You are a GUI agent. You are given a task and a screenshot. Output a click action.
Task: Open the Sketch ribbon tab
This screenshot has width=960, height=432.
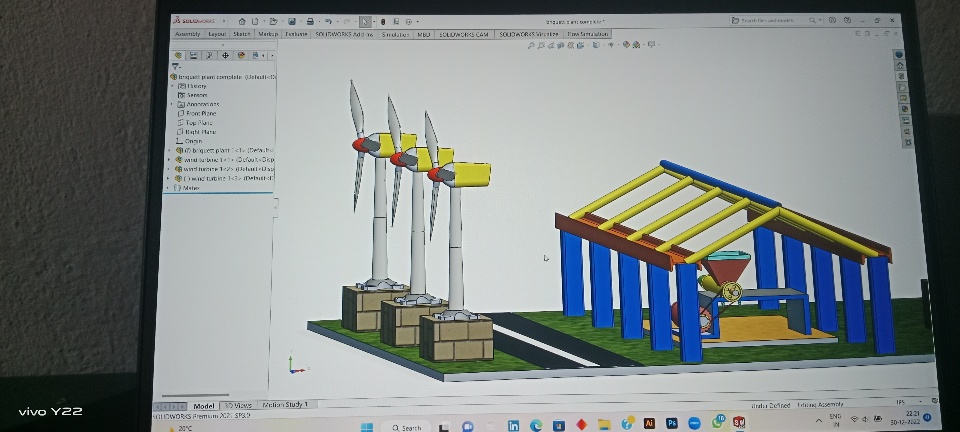pos(242,34)
